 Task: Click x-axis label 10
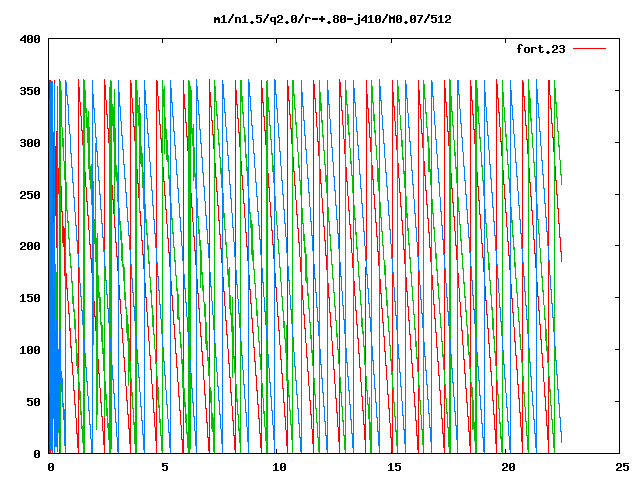[x=279, y=467]
